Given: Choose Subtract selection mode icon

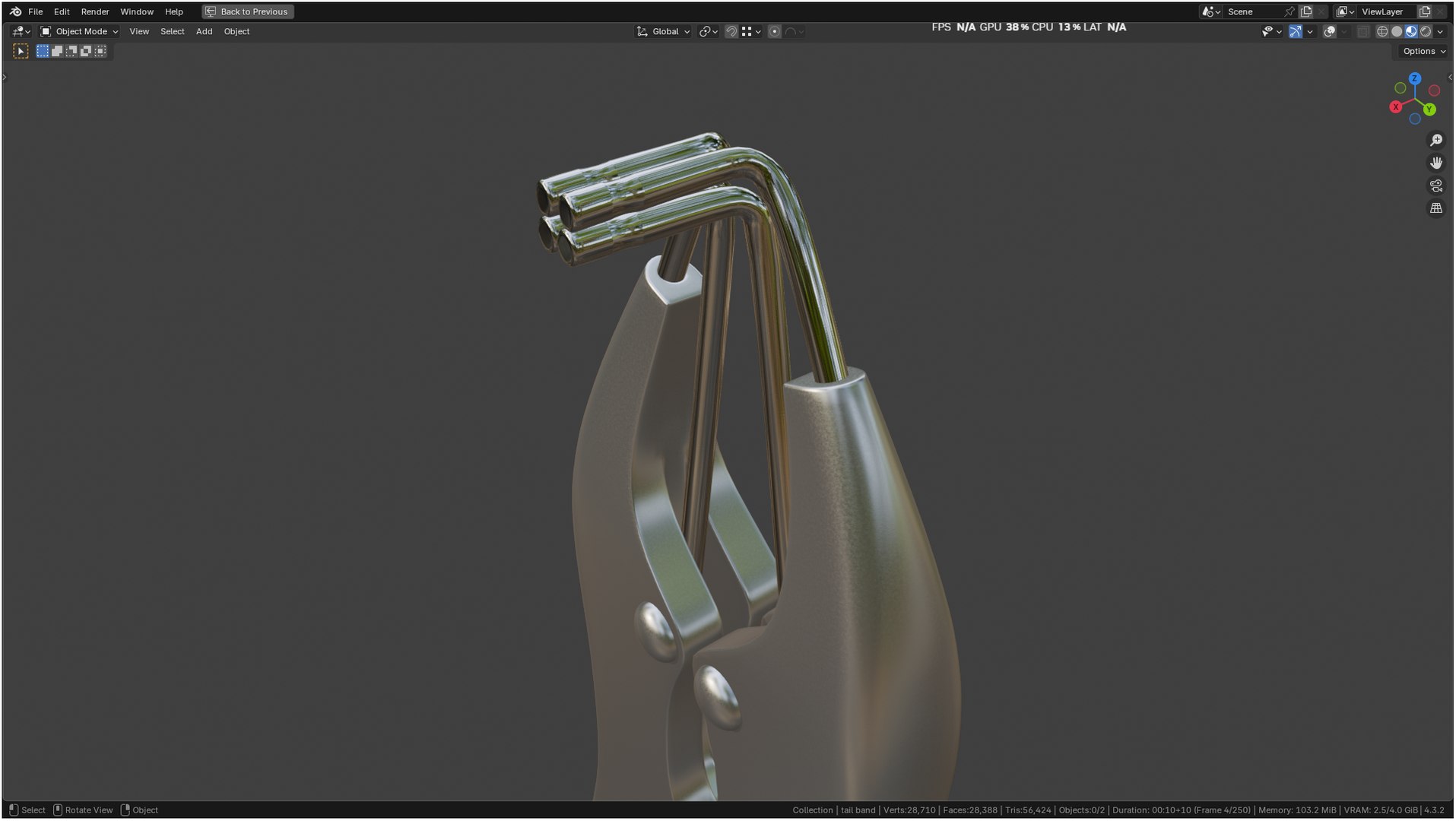Looking at the screenshot, I should coord(71,51).
